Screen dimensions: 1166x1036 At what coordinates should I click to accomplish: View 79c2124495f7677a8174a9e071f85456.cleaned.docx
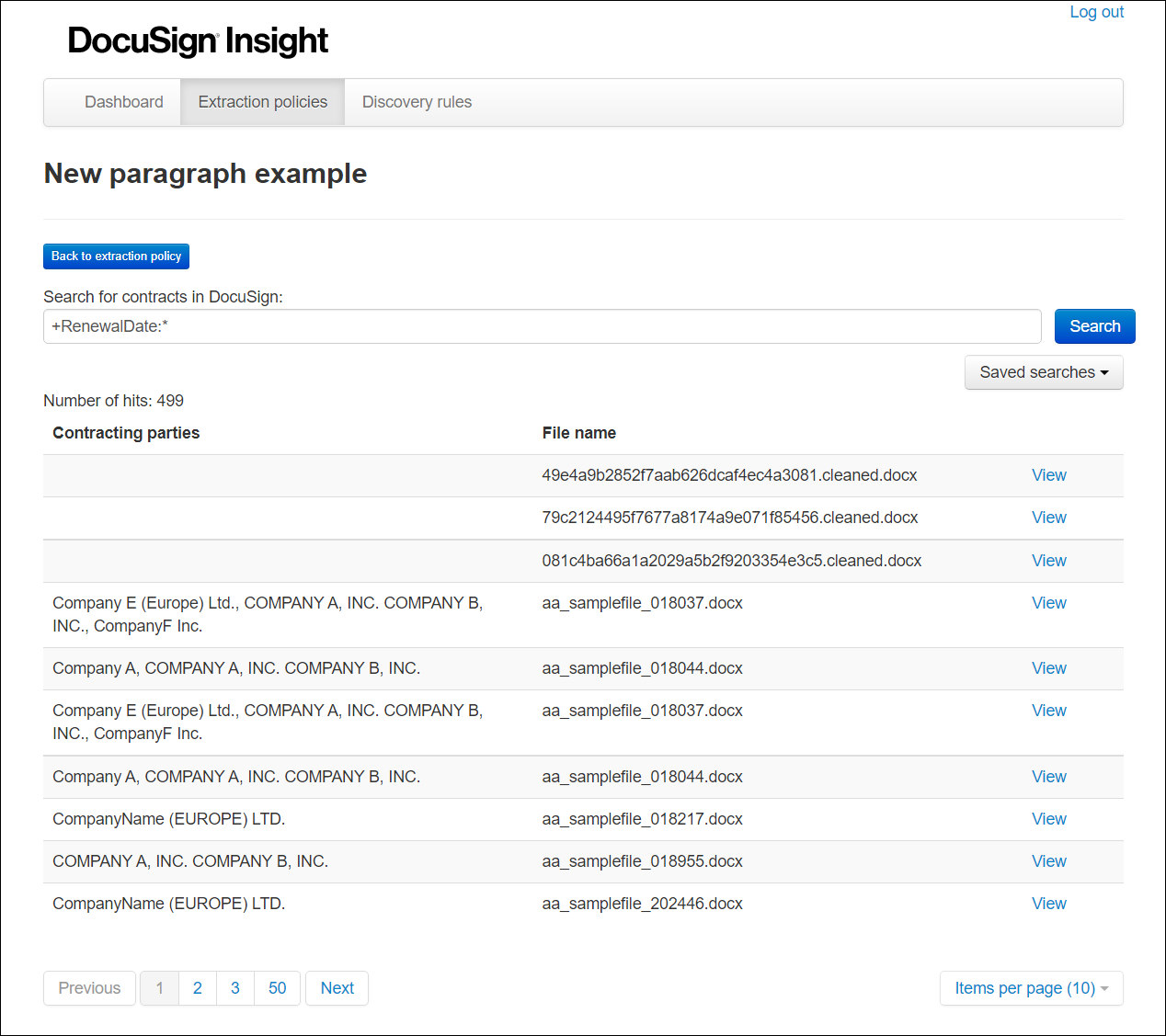tap(1048, 518)
